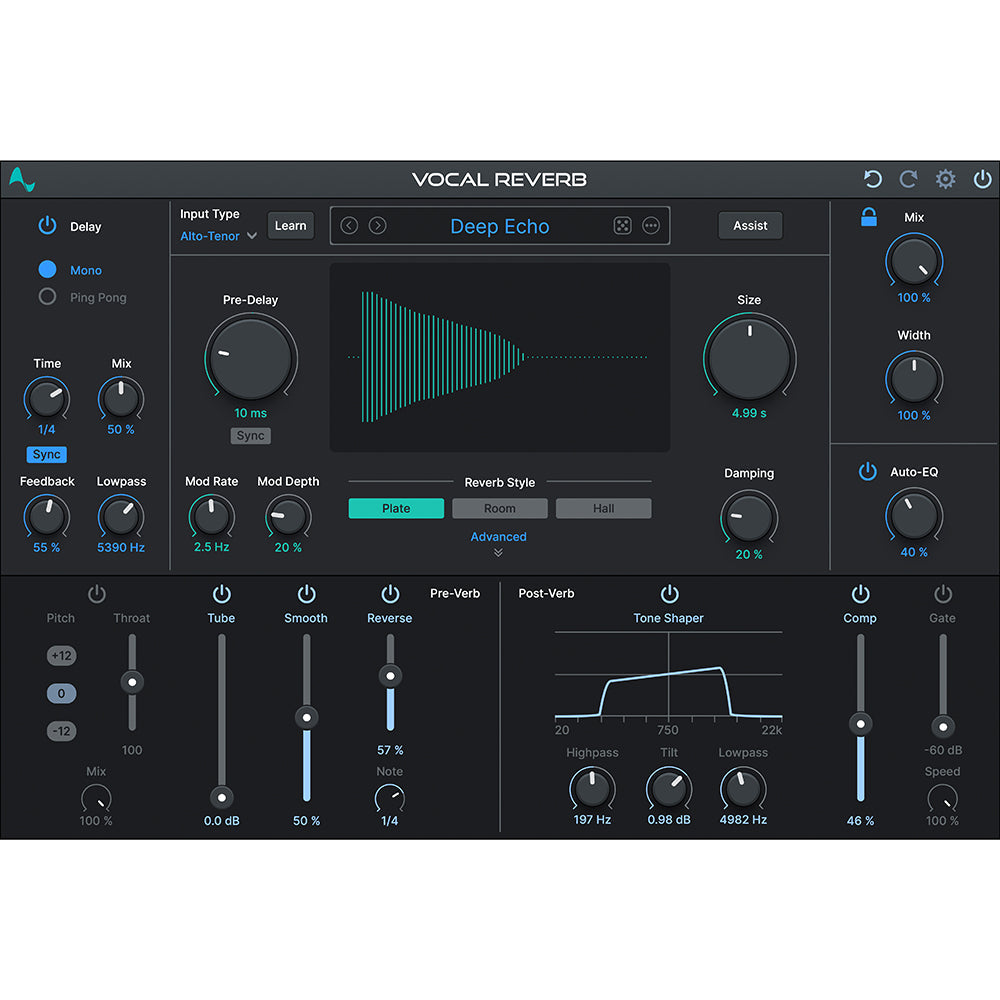1000x1000 pixels.
Task: Select the Ping Pong radio button
Action: coord(46,297)
